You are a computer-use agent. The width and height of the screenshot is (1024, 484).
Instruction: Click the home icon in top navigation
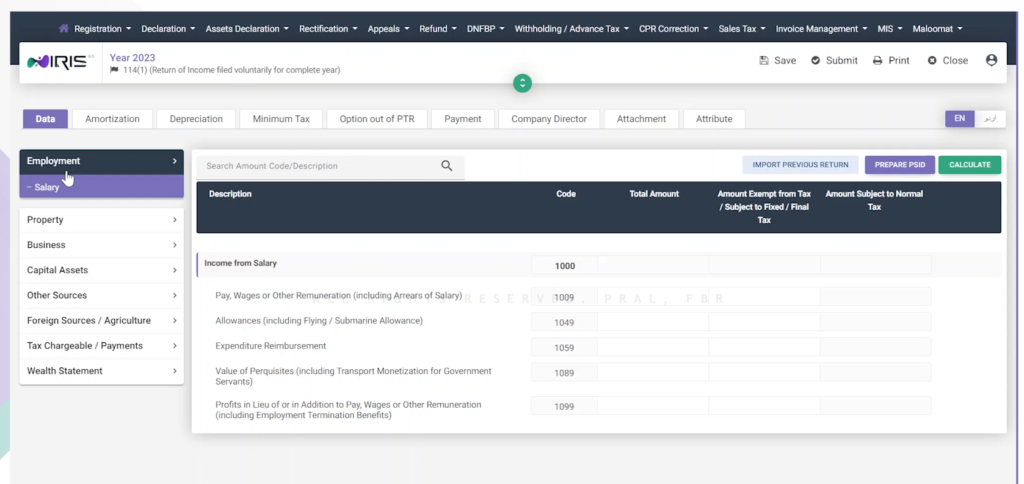click(65, 29)
